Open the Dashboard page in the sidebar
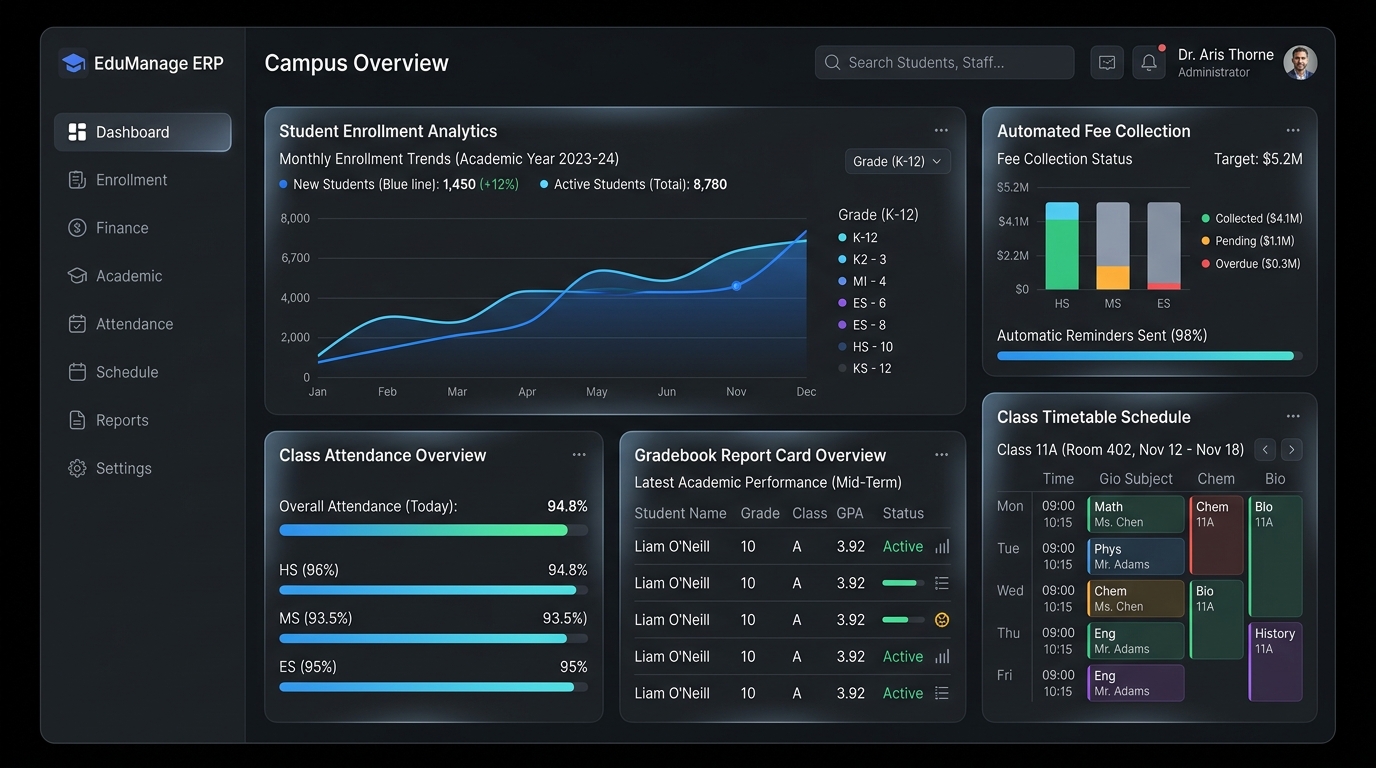 click(143, 132)
